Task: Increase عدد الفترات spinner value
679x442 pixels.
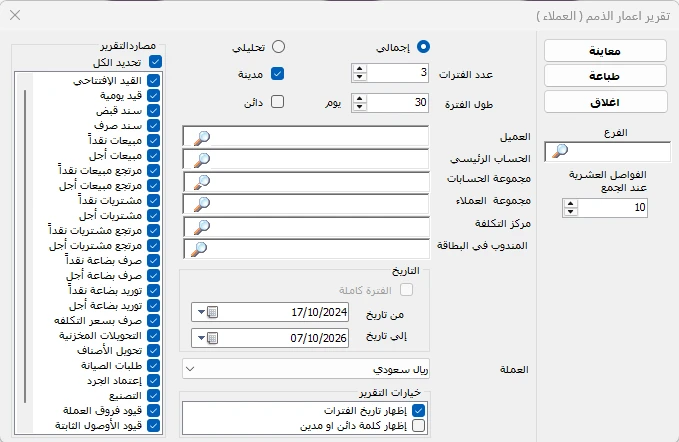Action: click(359, 68)
